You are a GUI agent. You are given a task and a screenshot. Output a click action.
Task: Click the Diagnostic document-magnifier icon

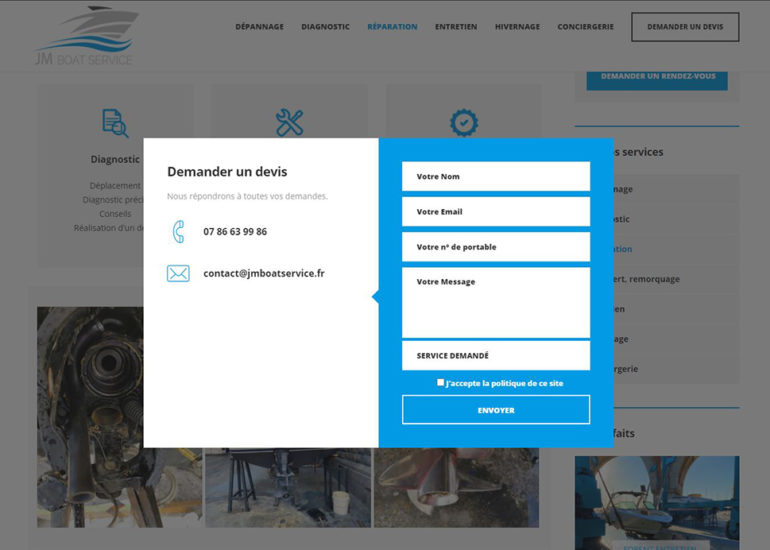tap(115, 123)
